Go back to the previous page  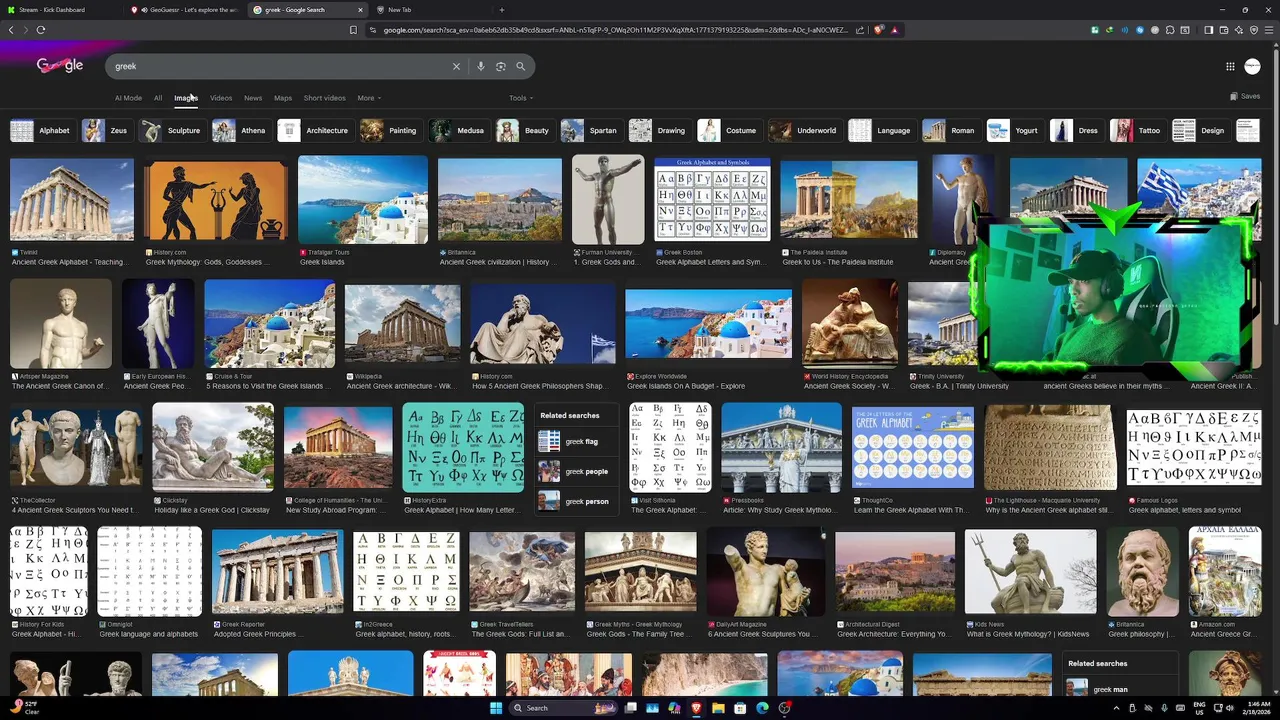(x=11, y=30)
